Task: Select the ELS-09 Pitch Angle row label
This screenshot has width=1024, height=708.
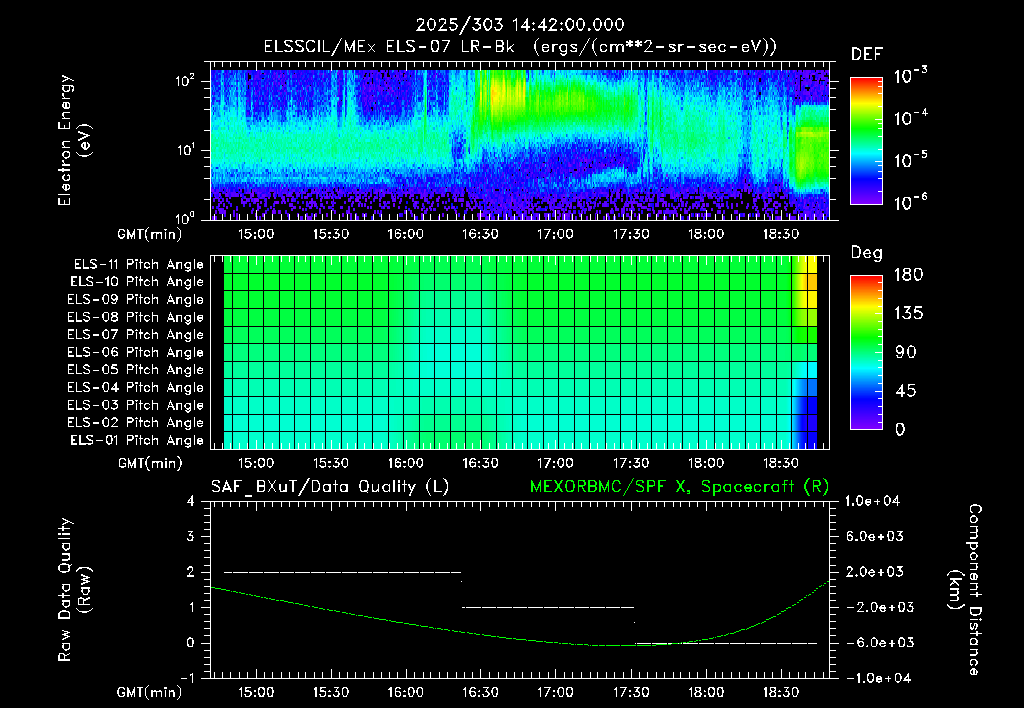Action: (x=136, y=300)
